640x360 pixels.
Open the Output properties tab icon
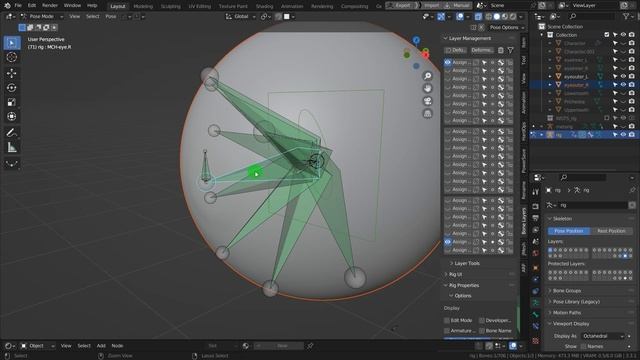tap(536, 218)
